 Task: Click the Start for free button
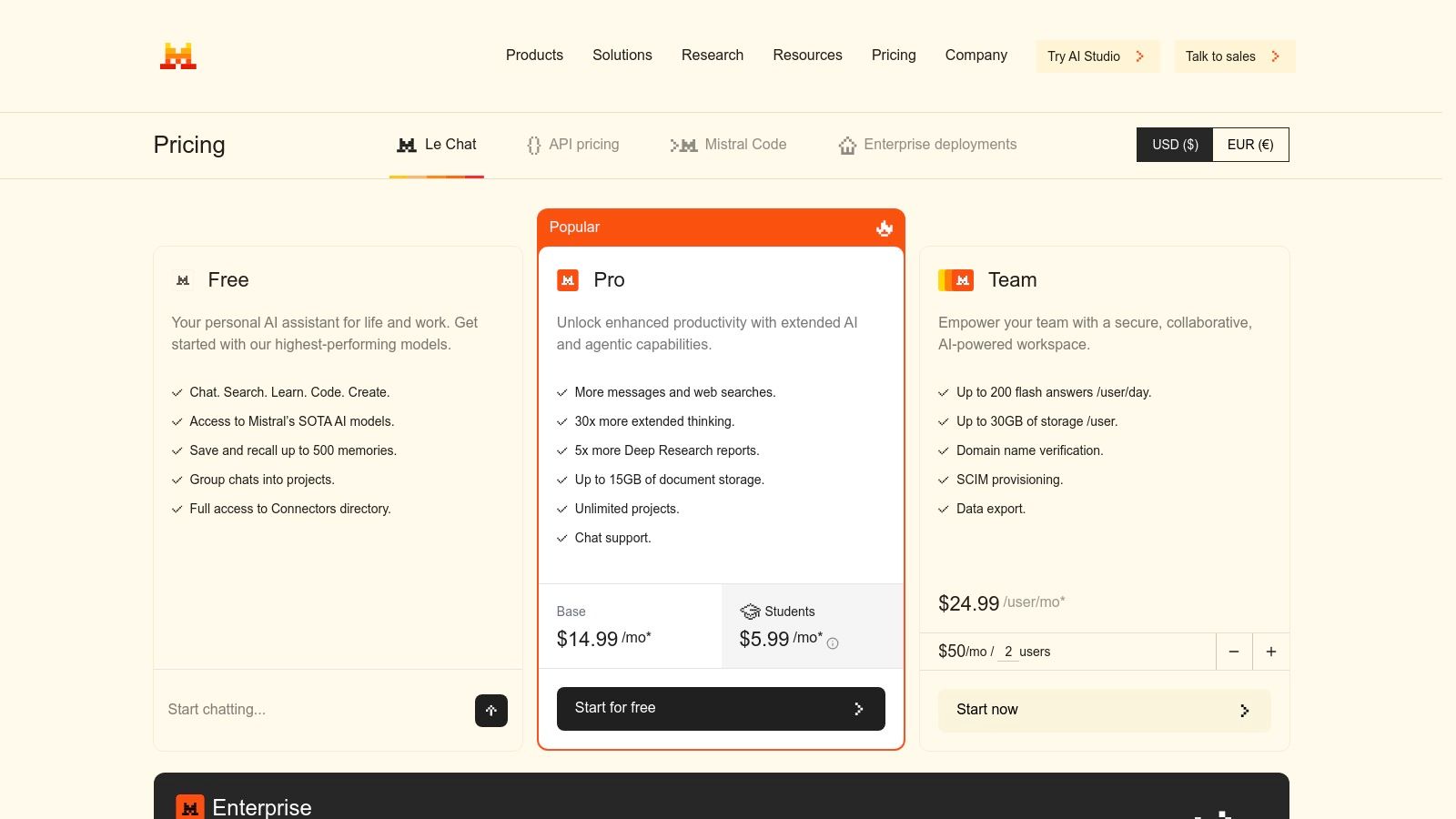[721, 709]
